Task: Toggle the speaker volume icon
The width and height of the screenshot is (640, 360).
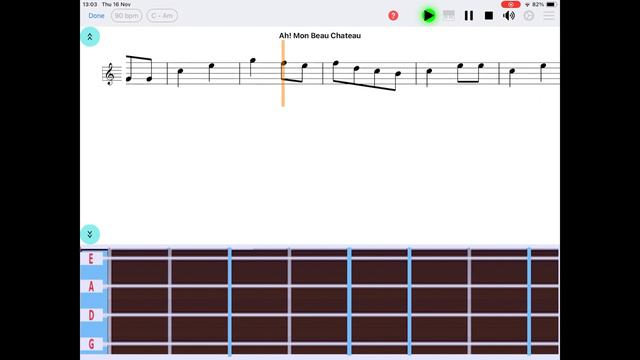Action: point(509,16)
